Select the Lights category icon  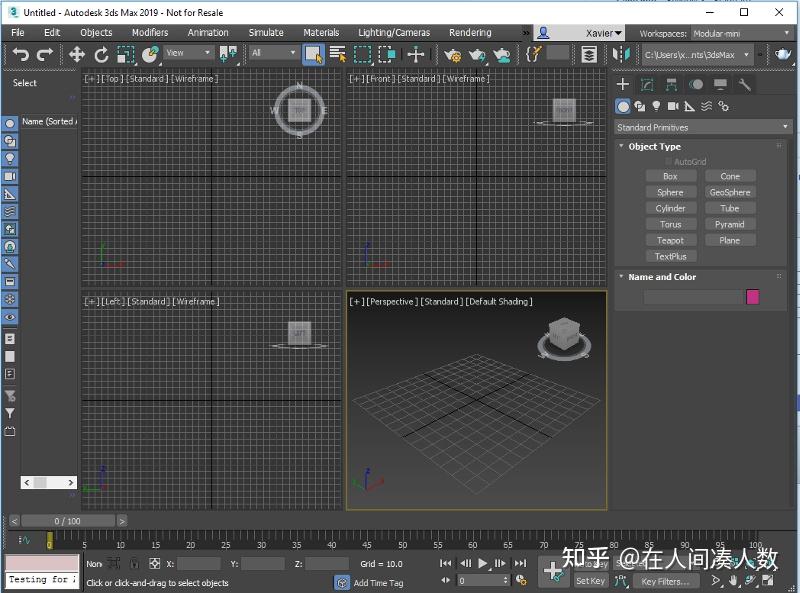(656, 106)
